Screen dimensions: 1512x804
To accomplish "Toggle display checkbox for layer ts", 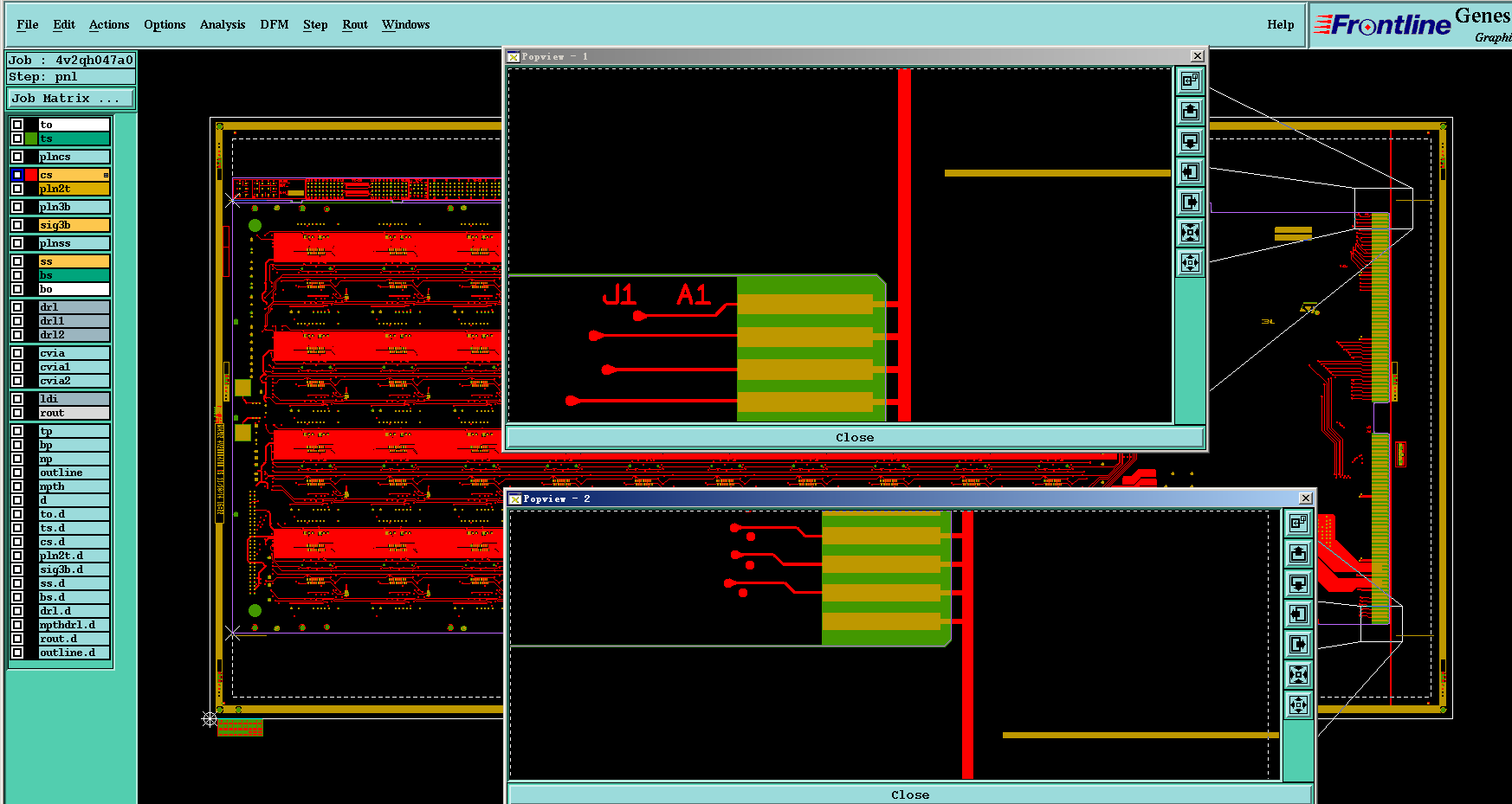I will point(17,138).
